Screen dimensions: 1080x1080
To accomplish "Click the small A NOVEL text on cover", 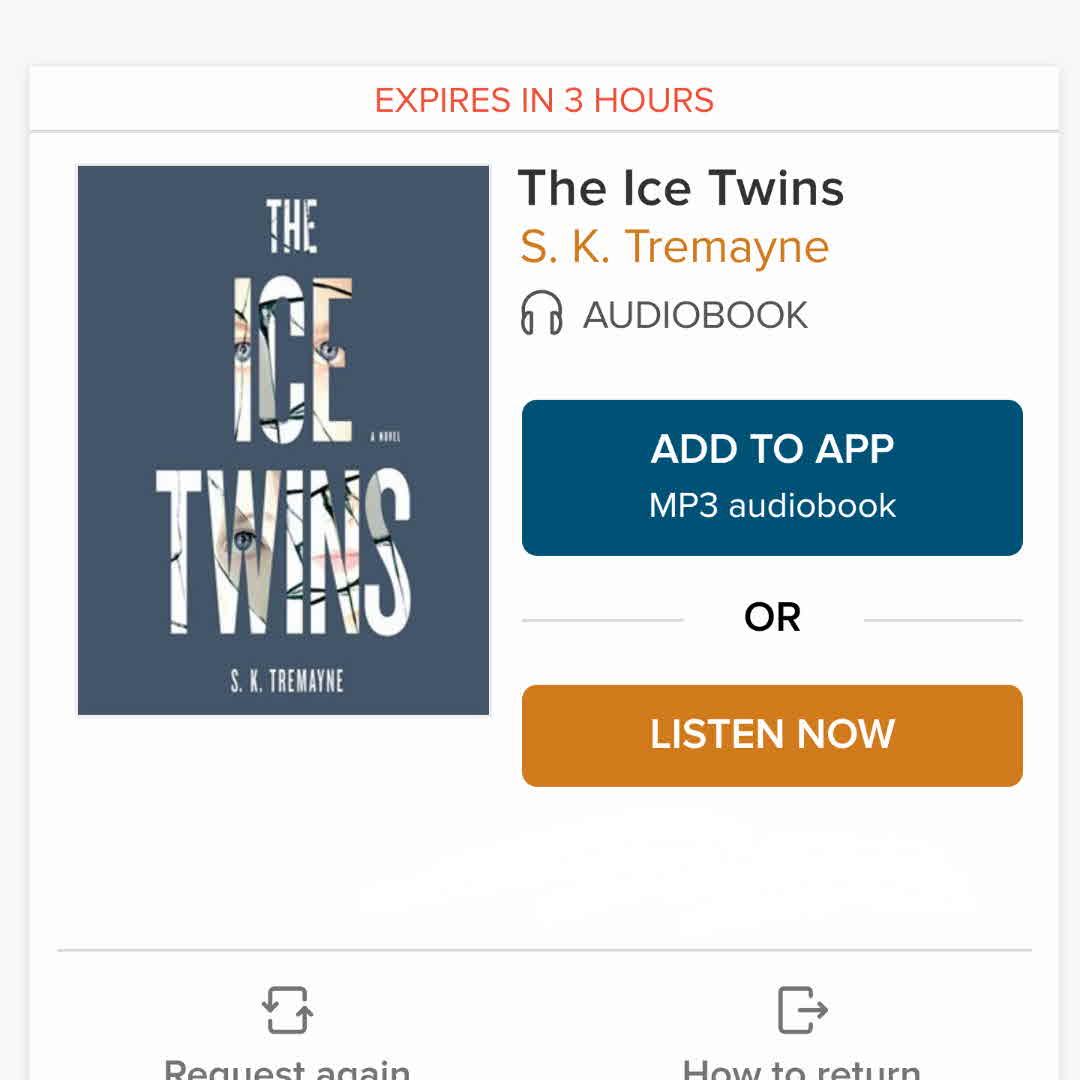I will pos(386,437).
